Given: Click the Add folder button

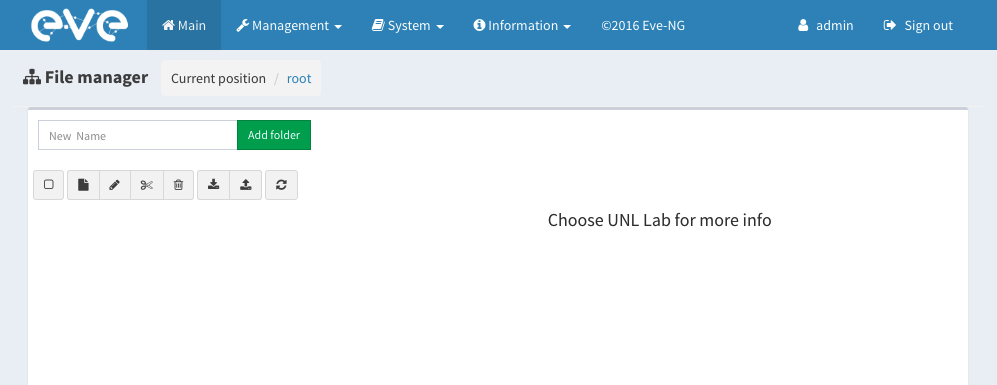Looking at the screenshot, I should click(x=274, y=136).
